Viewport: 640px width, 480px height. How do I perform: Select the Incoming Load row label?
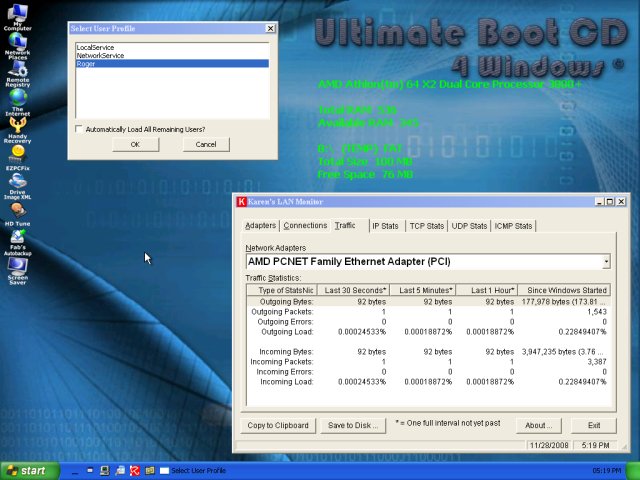287,382
